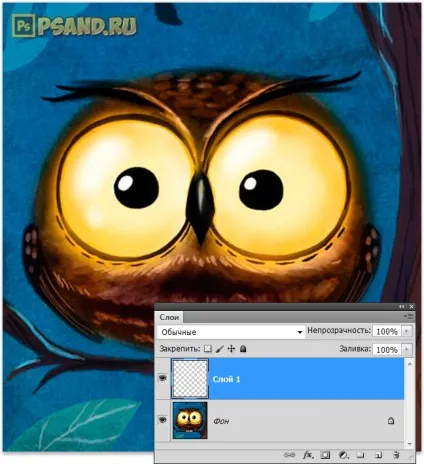Create a new layer group
The height and width of the screenshot is (464, 424).
pyautogui.click(x=360, y=455)
